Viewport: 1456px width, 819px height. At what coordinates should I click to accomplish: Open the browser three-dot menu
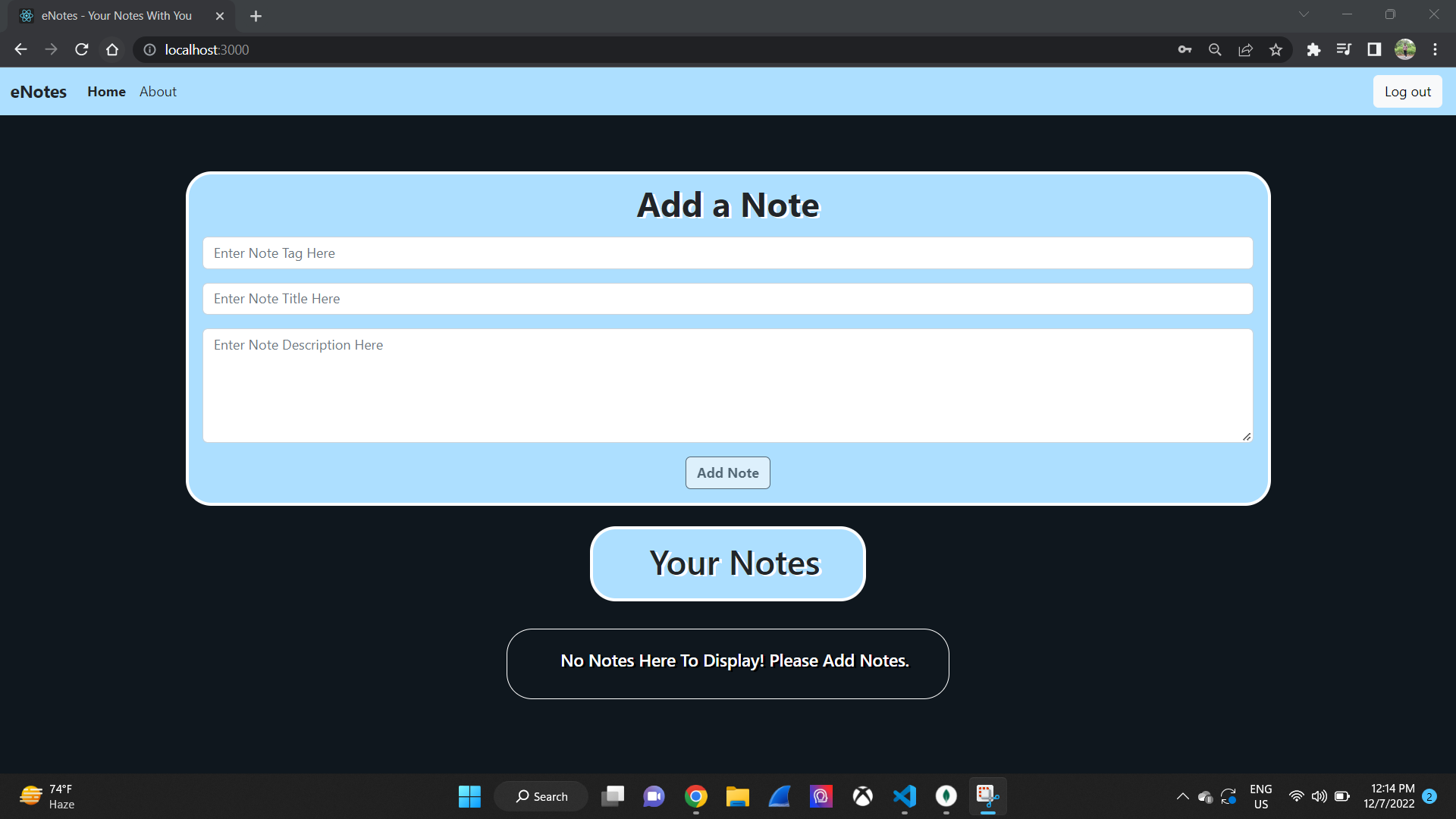pos(1436,49)
